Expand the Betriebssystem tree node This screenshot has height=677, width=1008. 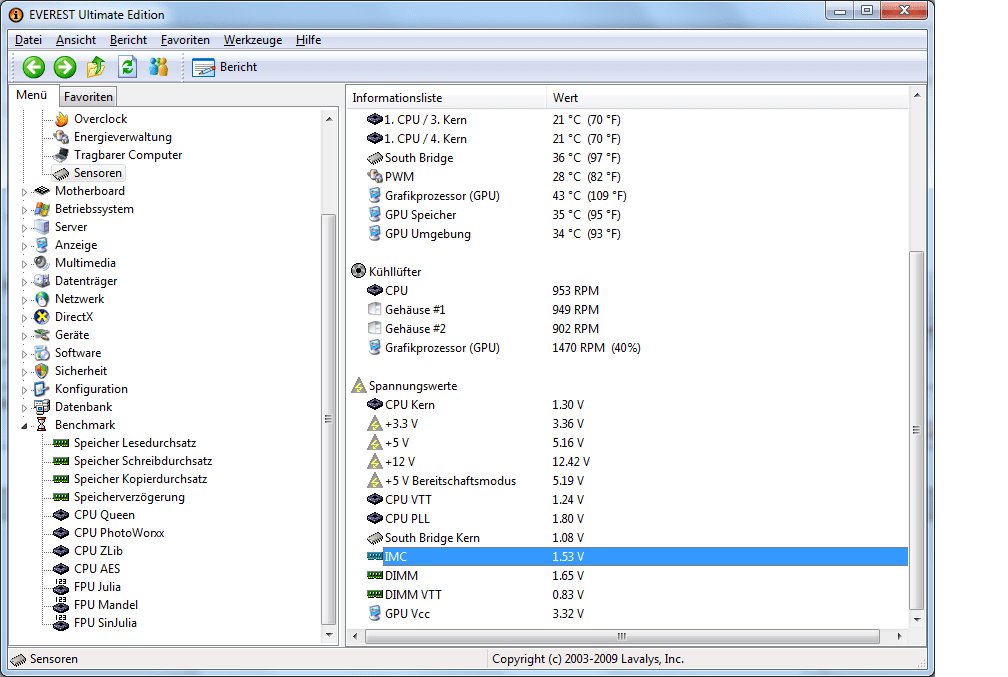(x=24, y=210)
